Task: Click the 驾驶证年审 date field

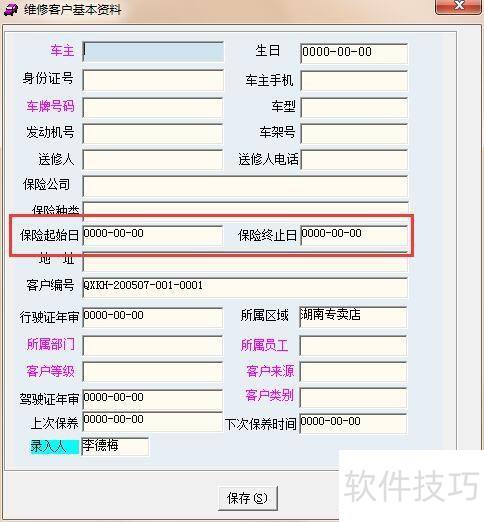Action: point(153,400)
